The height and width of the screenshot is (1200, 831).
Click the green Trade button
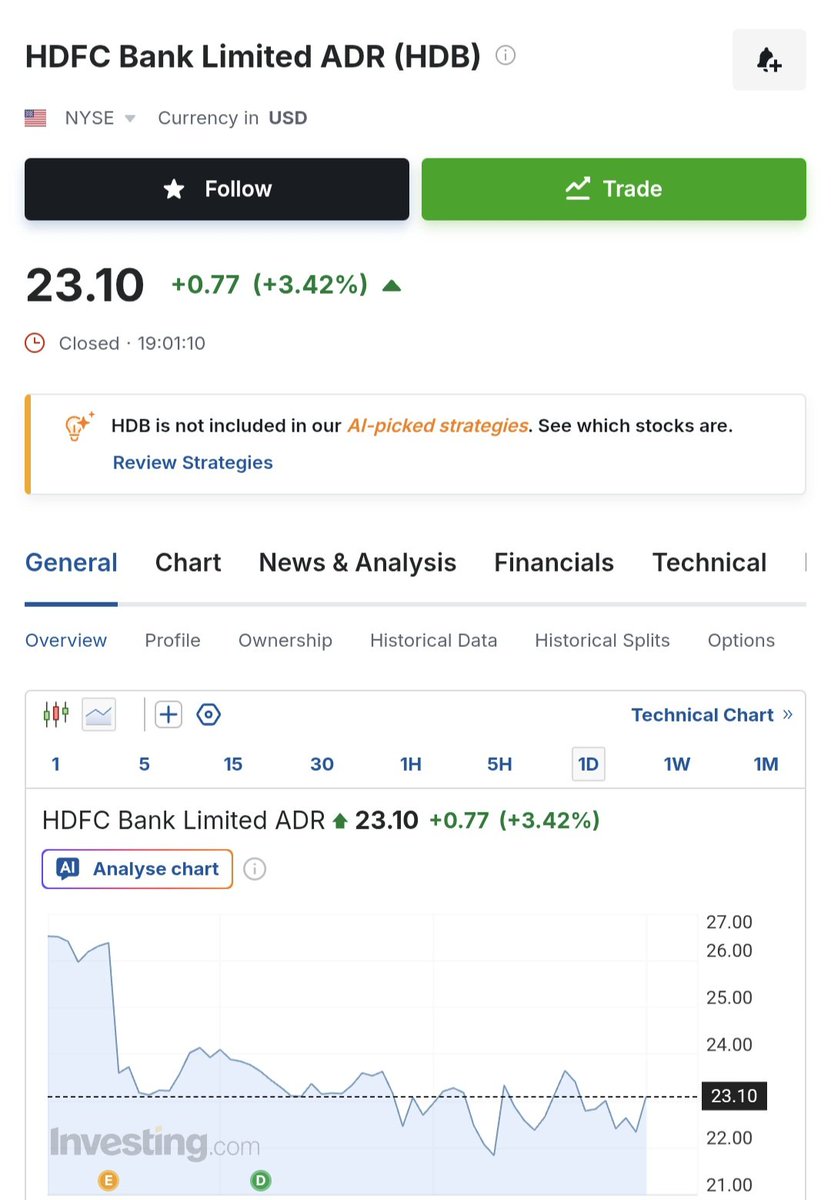pos(613,189)
